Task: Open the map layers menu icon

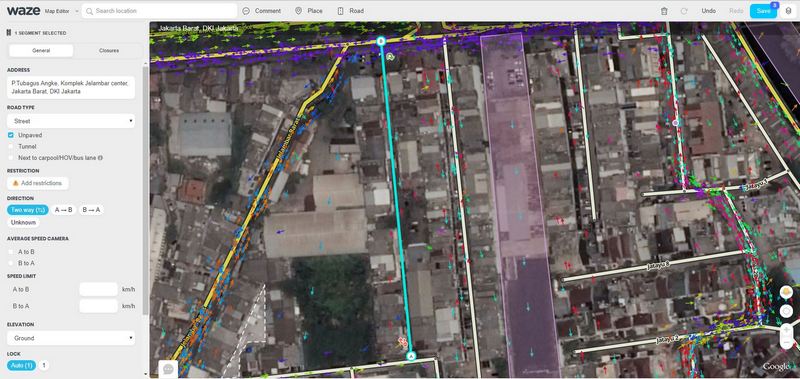Action: 788,11
